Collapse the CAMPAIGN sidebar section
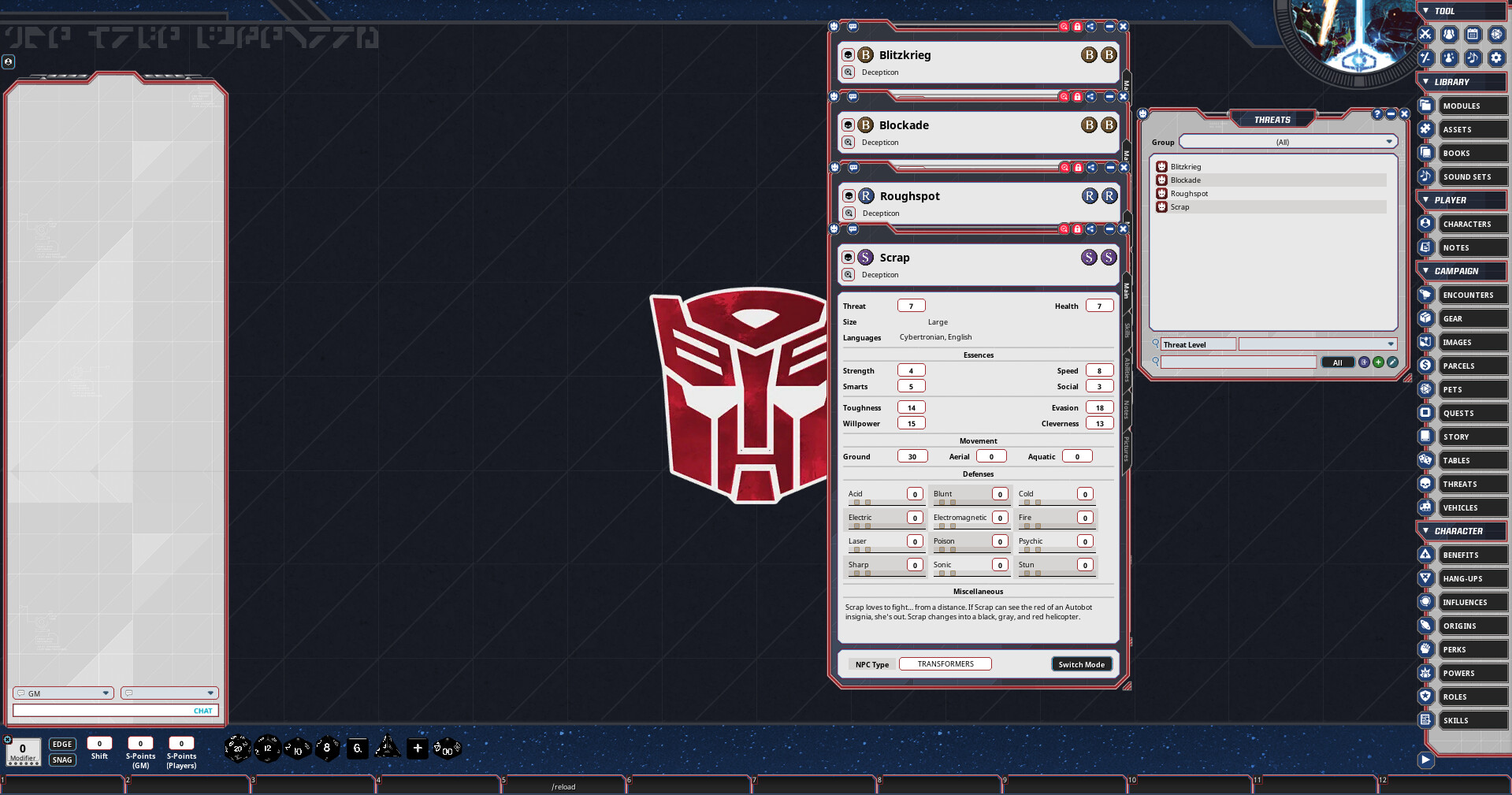 click(1427, 270)
